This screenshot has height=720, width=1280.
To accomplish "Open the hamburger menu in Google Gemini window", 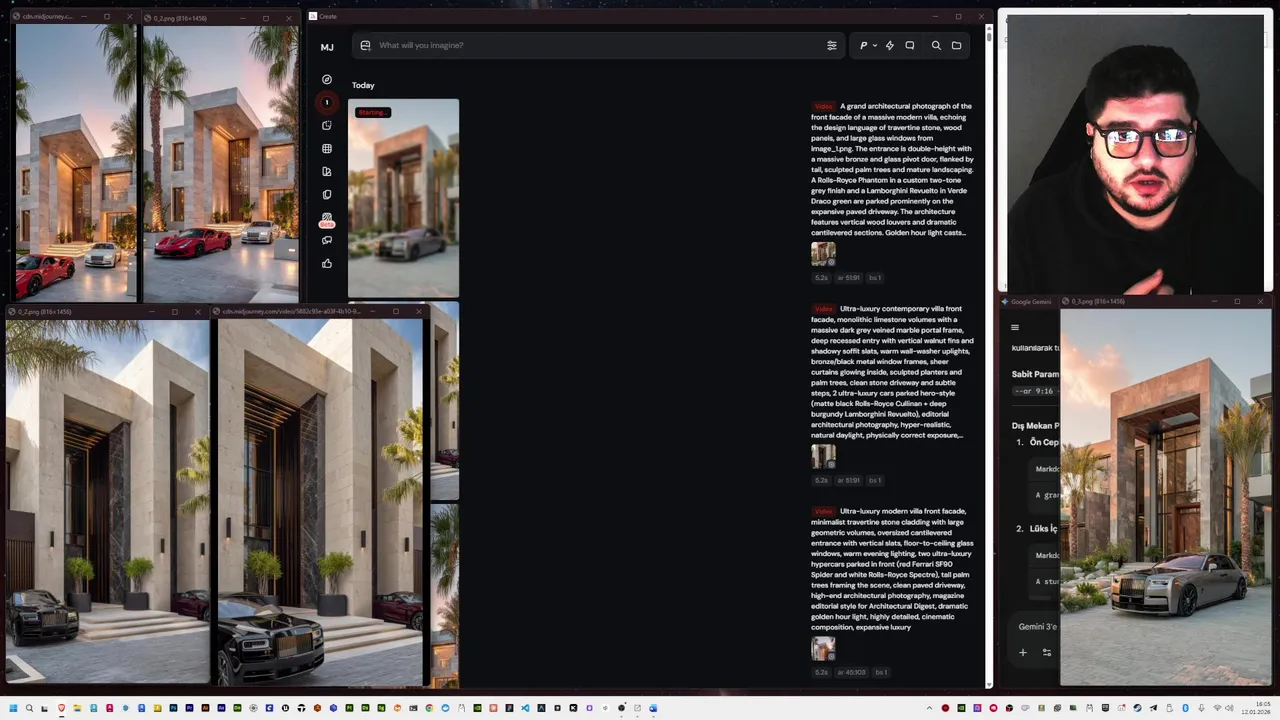I will (1015, 327).
